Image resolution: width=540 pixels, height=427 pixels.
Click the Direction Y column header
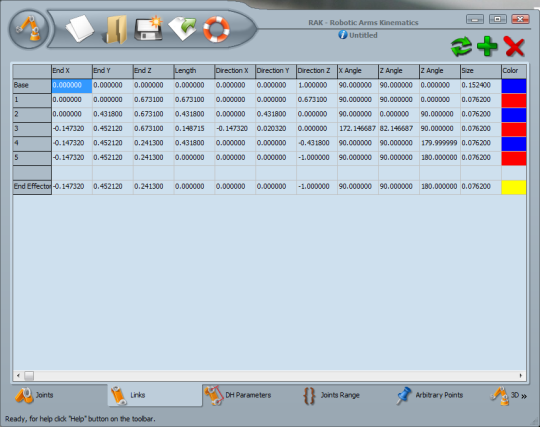click(x=276, y=71)
